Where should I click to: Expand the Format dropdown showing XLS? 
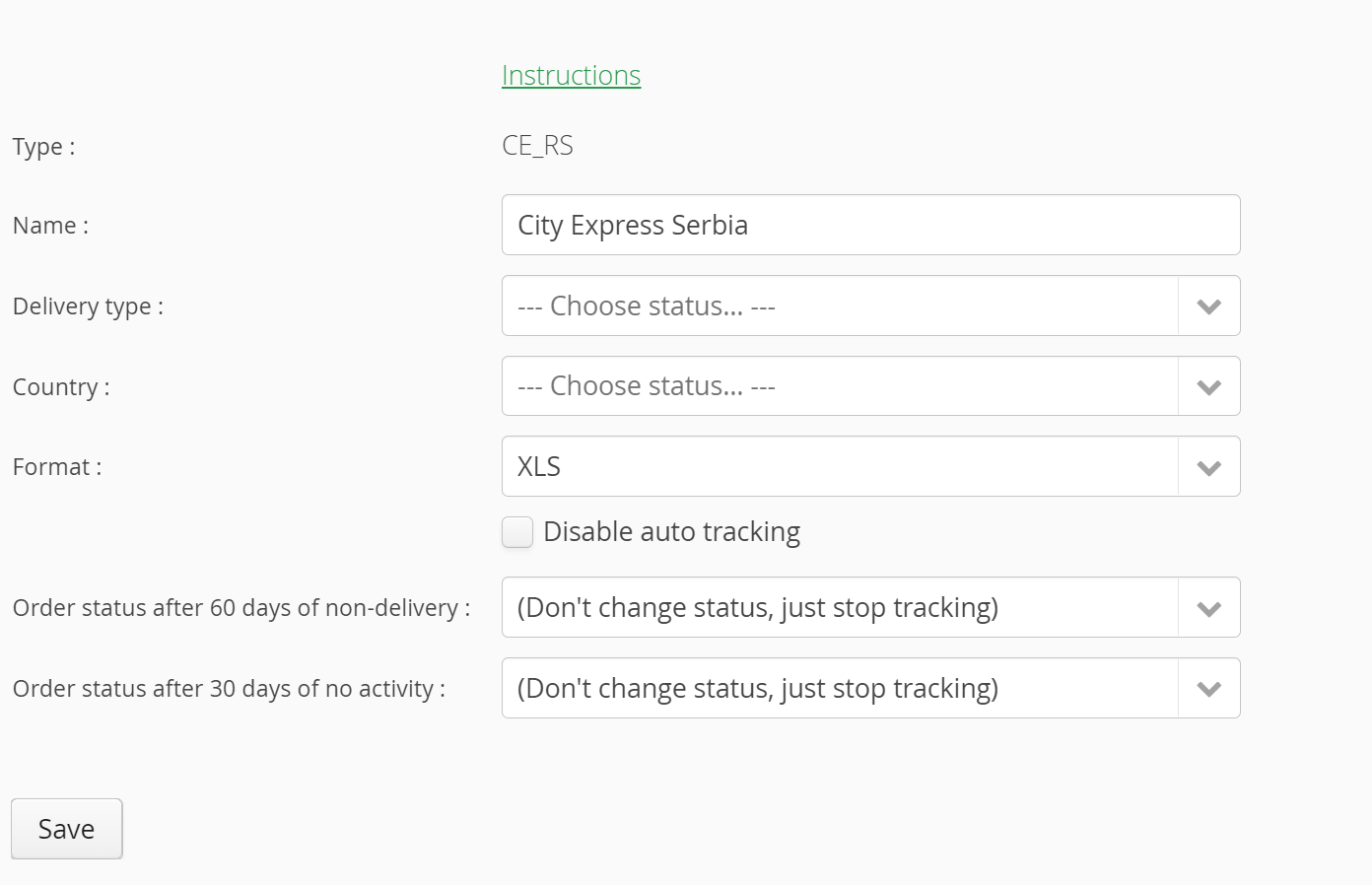tap(840, 467)
